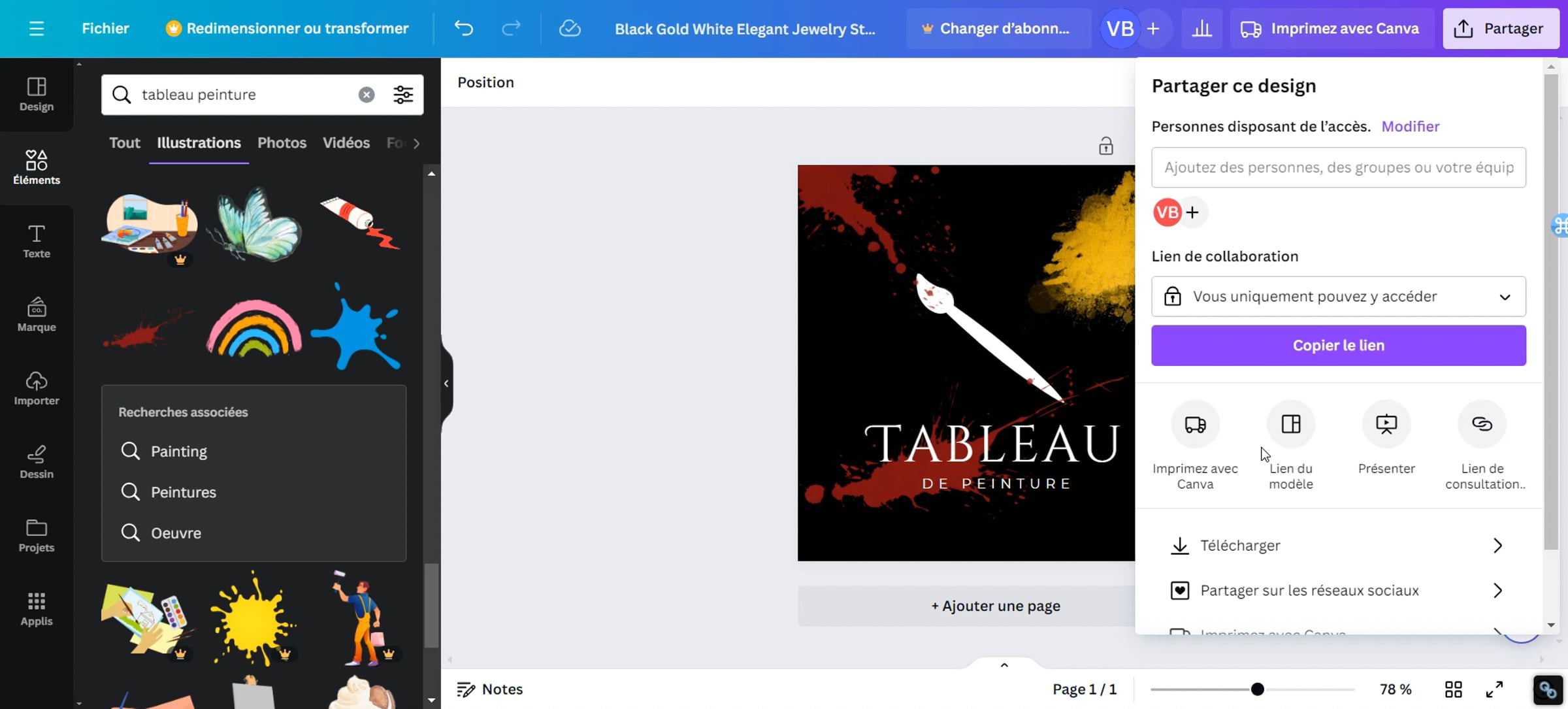Collapse the side panel with arrow handle
1568x709 pixels.
(x=446, y=384)
